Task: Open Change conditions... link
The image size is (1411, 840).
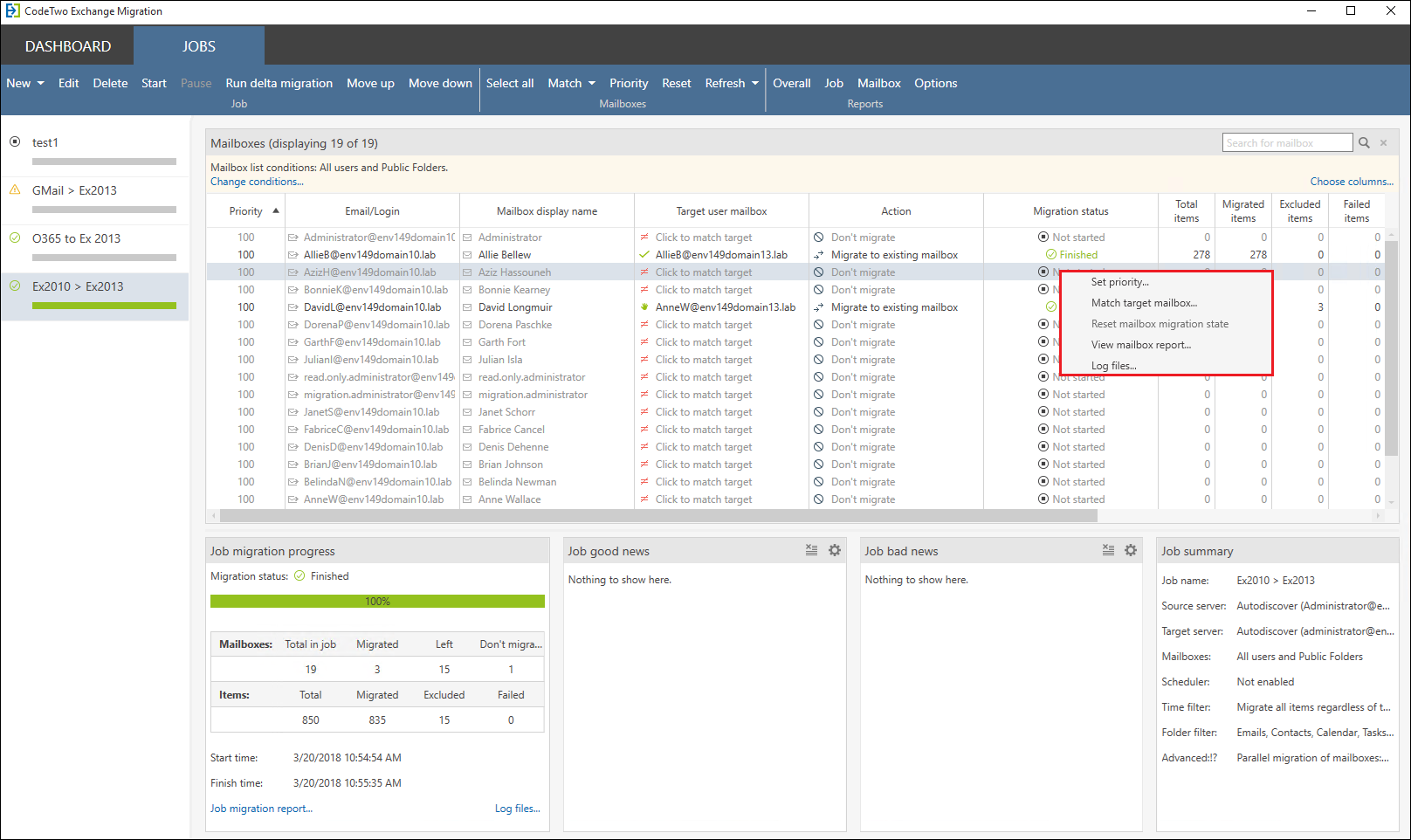Action: (x=257, y=182)
